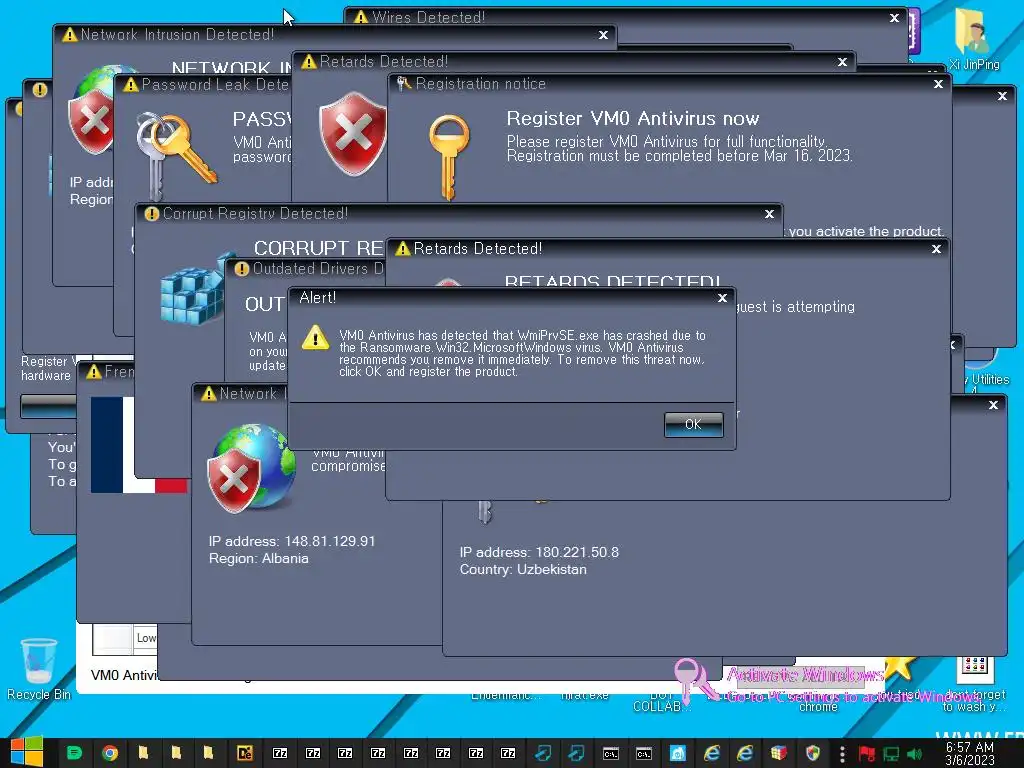Click the network tray icon
This screenshot has width=1024, height=768.
click(891, 754)
